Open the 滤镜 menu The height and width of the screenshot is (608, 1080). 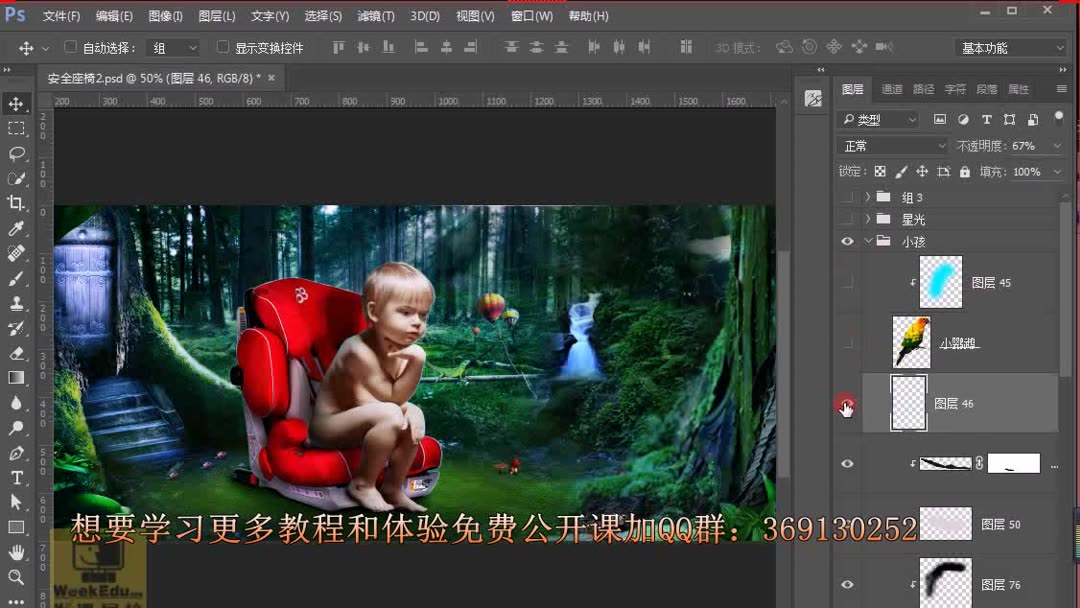coord(375,16)
